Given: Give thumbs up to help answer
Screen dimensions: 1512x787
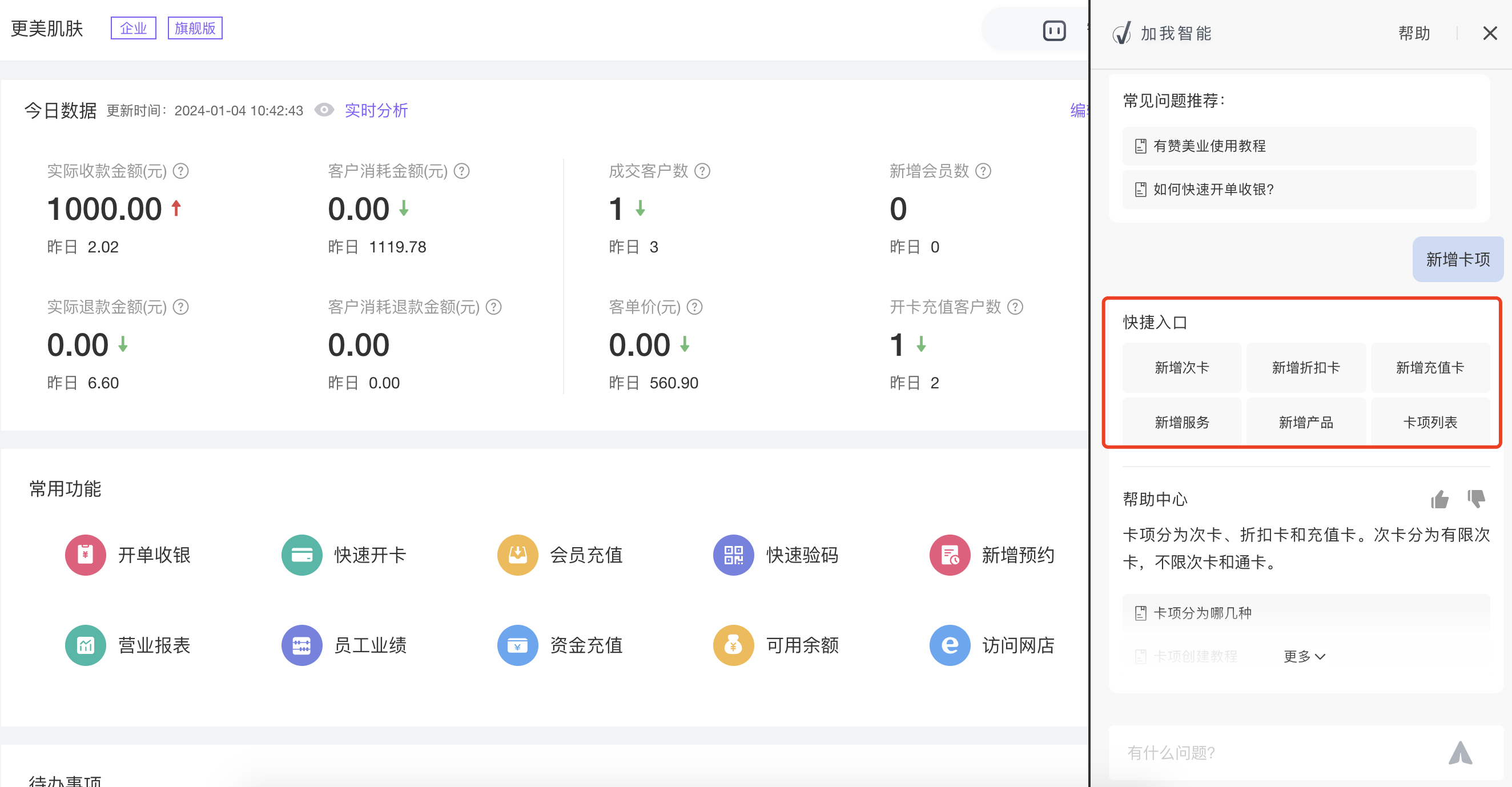Looking at the screenshot, I should click(x=1439, y=499).
